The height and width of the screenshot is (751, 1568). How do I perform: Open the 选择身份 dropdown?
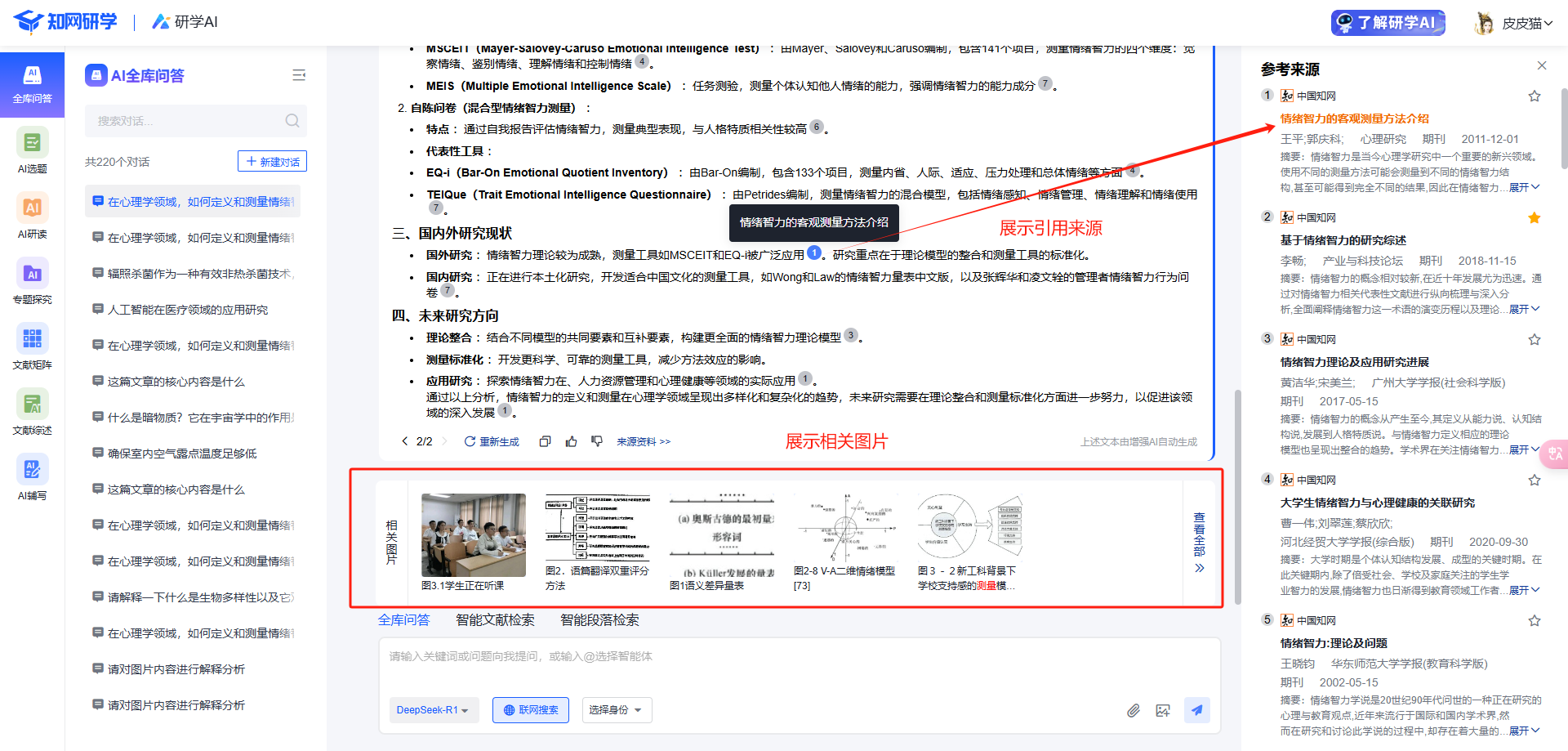click(616, 710)
